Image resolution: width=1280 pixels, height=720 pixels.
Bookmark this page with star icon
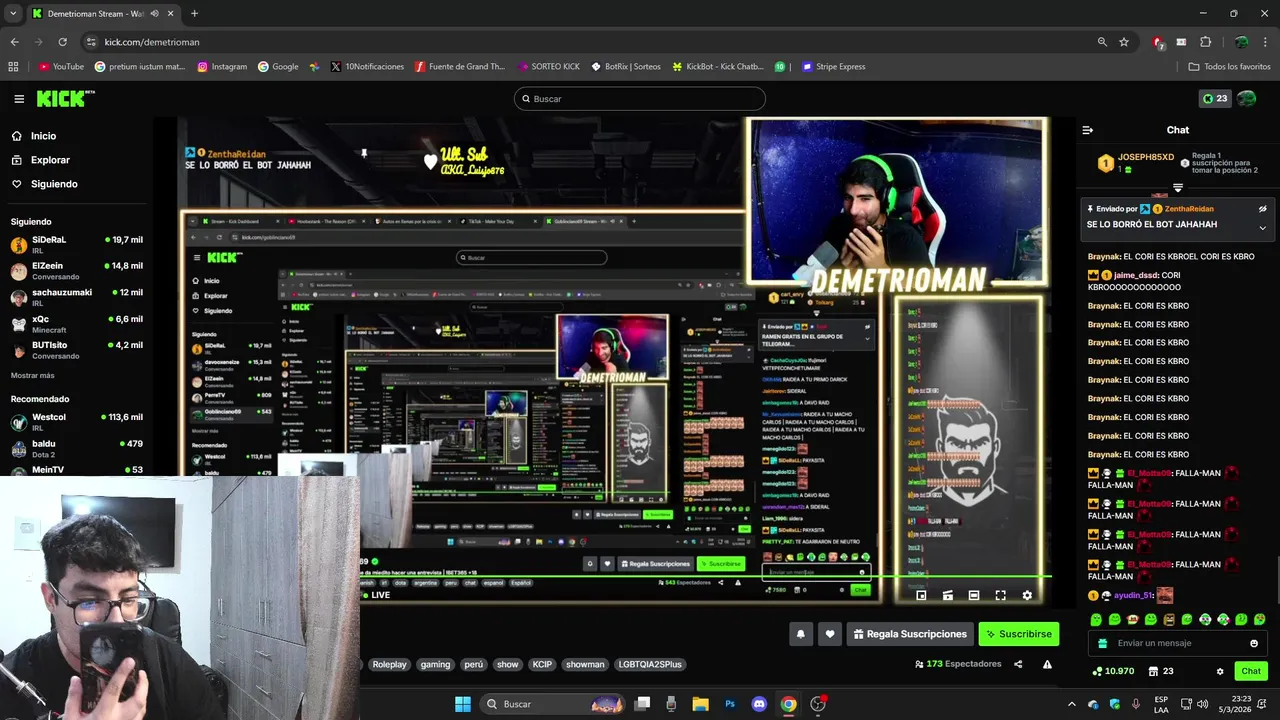[x=1124, y=42]
